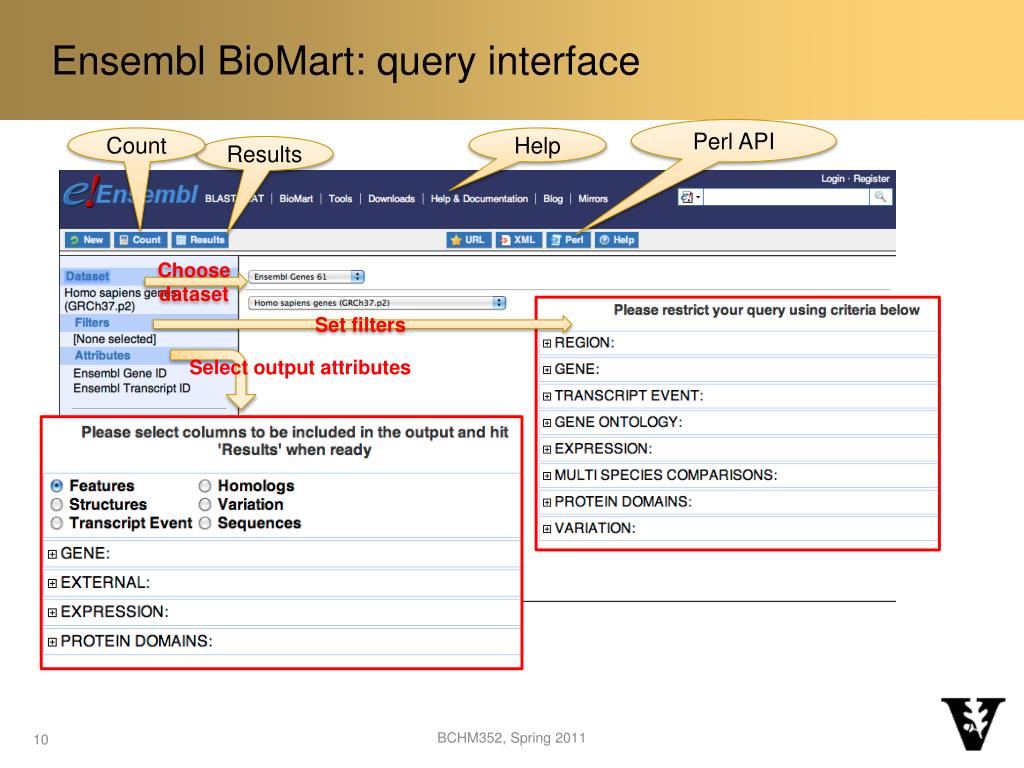
Task: Expand the GENE attributes section
Action: point(52,554)
